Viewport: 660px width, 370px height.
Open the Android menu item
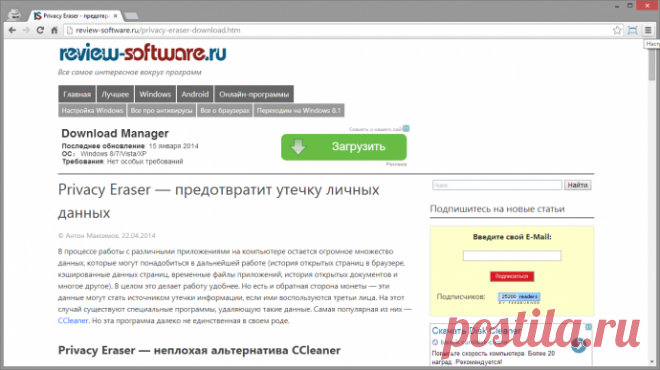click(x=195, y=94)
